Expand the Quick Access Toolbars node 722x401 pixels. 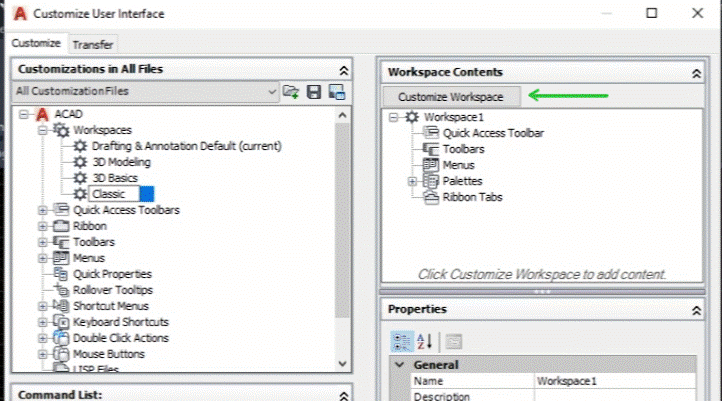[x=42, y=210]
